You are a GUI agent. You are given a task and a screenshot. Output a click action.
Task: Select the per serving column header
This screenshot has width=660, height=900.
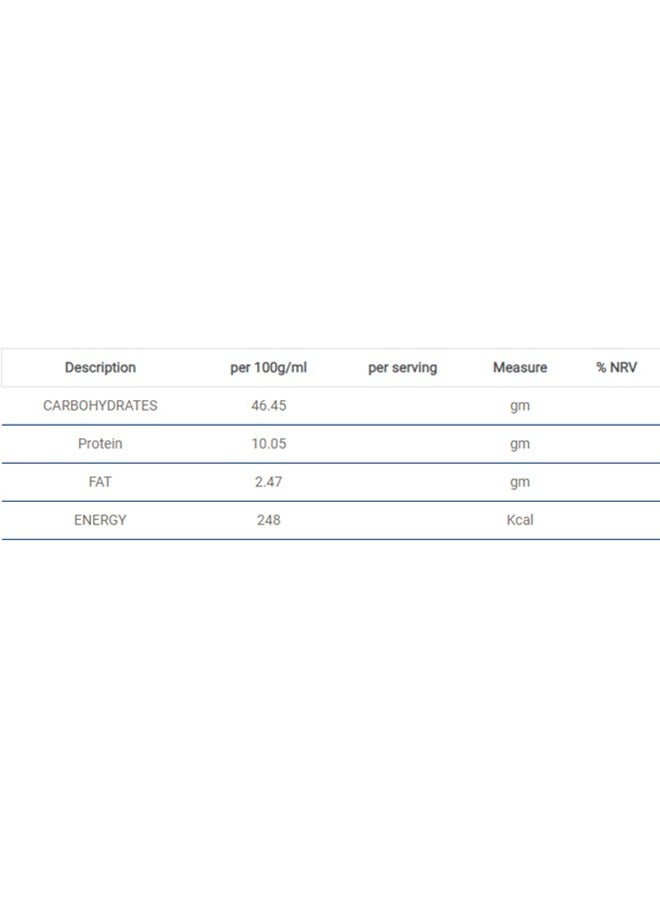[402, 368]
